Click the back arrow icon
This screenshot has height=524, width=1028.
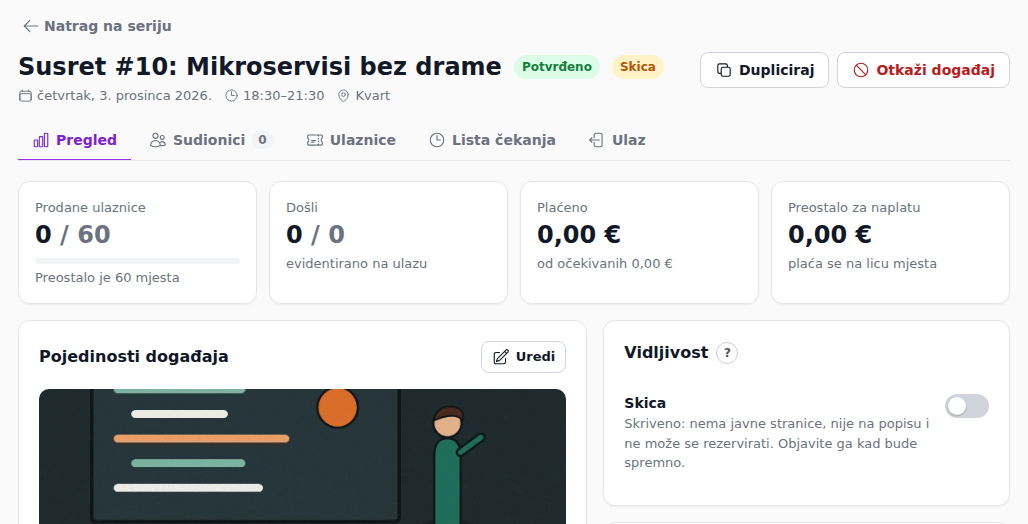(x=30, y=26)
